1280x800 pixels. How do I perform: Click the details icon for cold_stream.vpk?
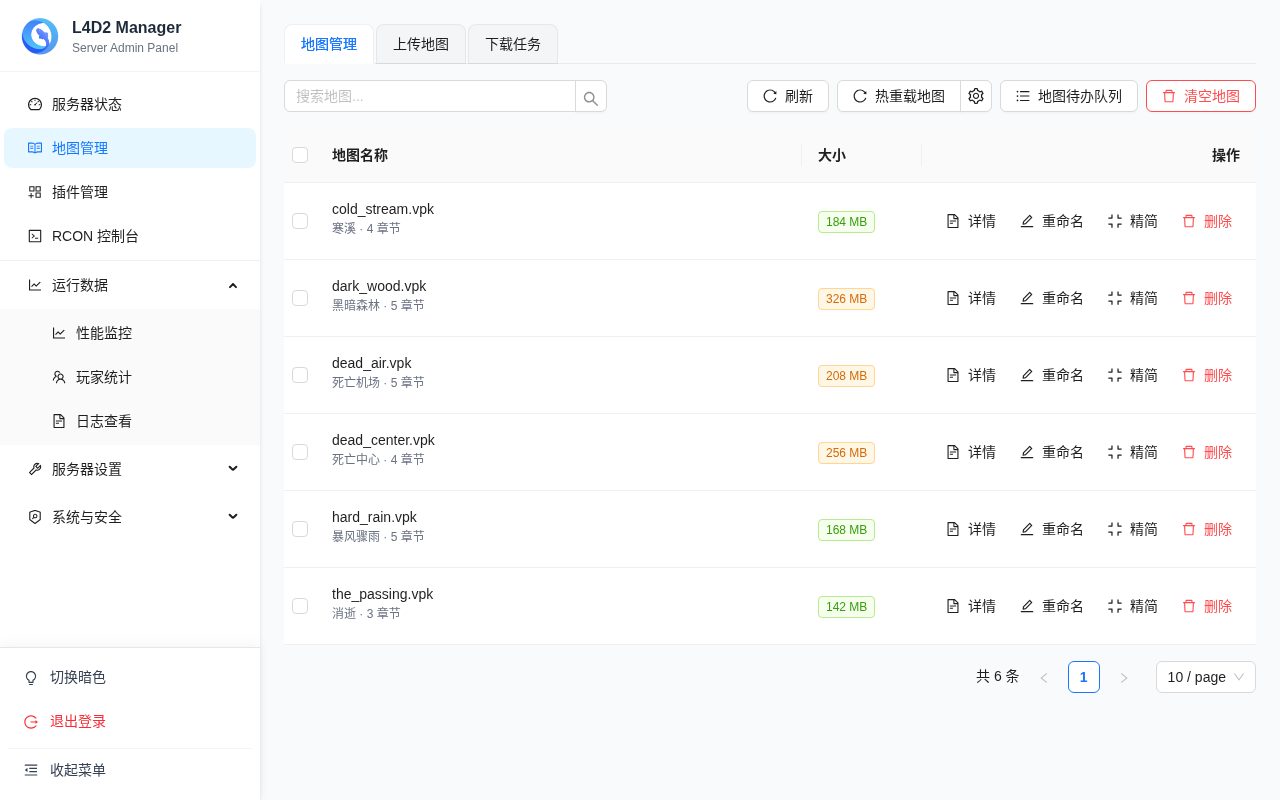click(x=953, y=221)
